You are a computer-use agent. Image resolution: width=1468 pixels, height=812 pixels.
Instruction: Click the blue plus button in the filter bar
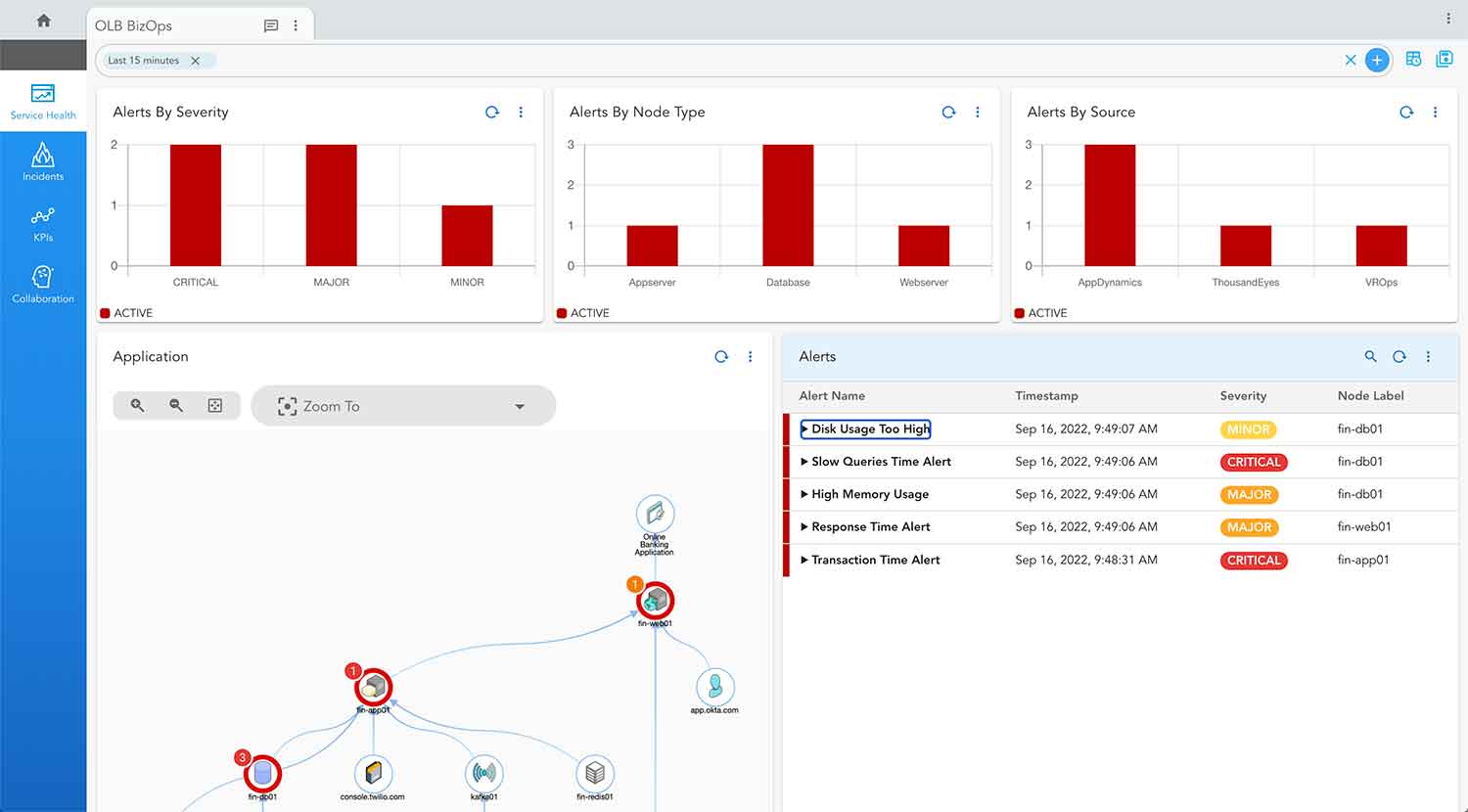point(1377,60)
